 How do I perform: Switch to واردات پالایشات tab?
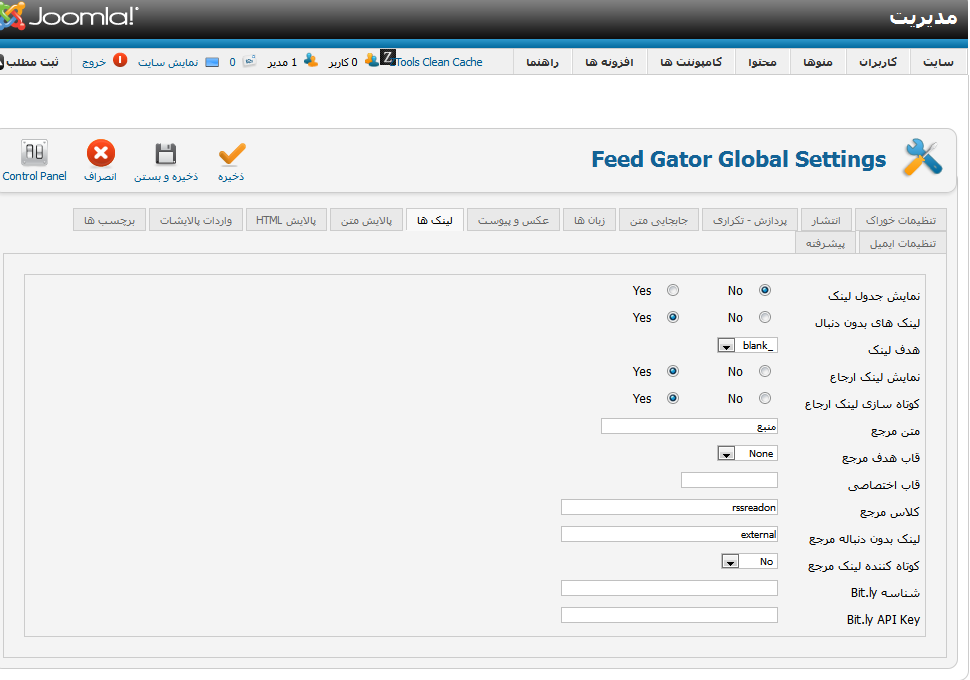(x=195, y=220)
